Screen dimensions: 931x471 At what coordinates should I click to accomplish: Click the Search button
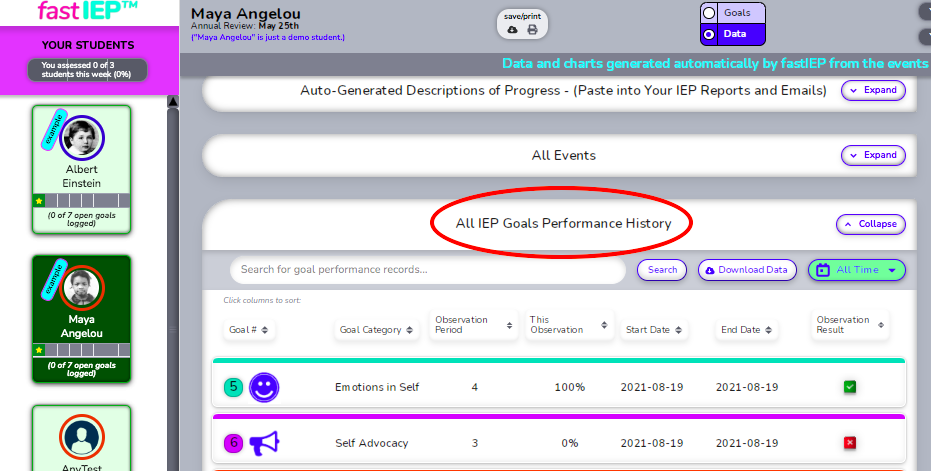point(662,270)
